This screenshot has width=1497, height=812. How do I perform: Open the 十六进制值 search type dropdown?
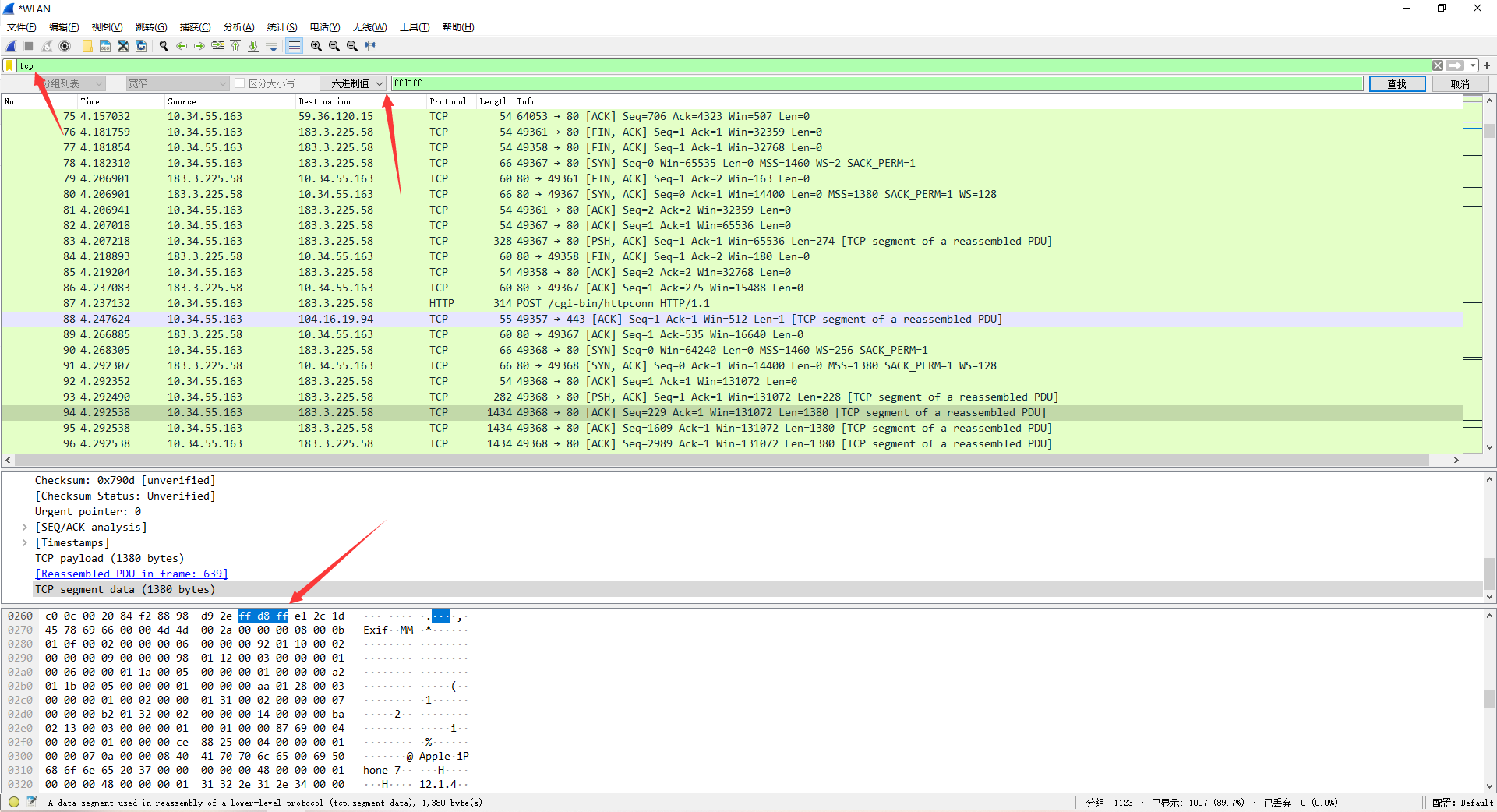tap(353, 83)
